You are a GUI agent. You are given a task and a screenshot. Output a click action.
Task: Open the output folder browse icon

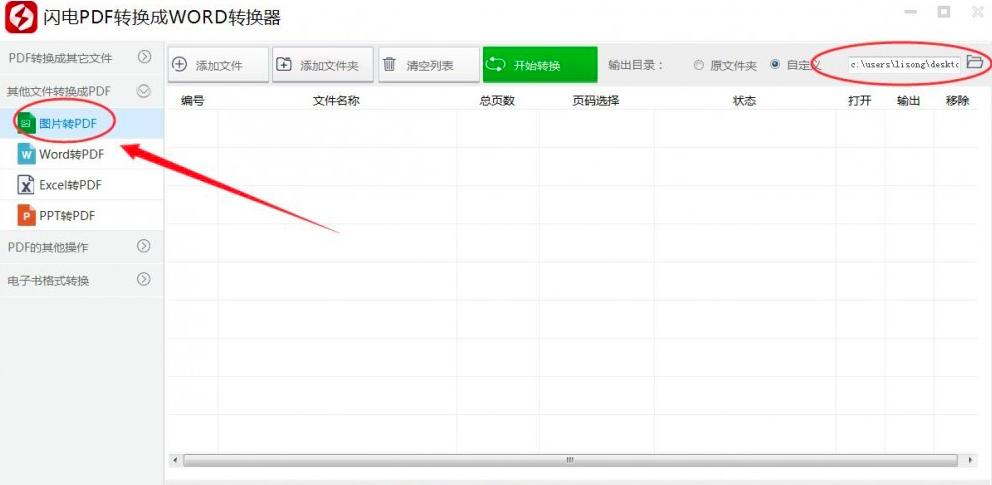point(974,63)
